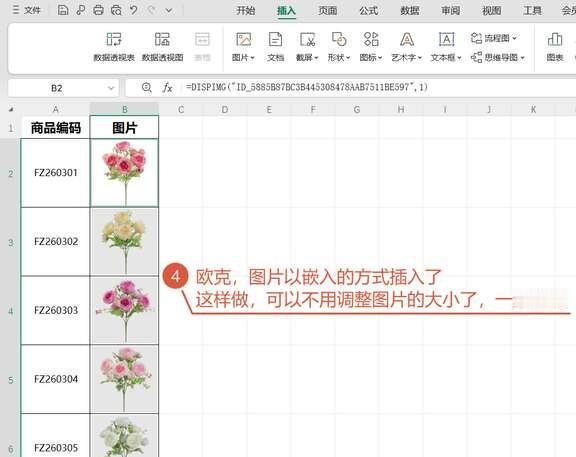Click cell FZ260302
This screenshot has width=576, height=457.
pos(55,242)
